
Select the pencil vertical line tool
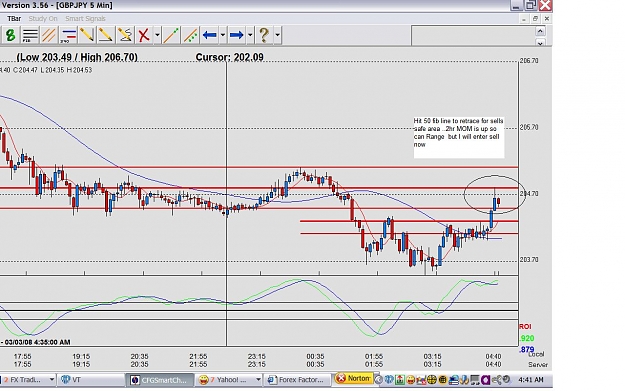coord(86,35)
